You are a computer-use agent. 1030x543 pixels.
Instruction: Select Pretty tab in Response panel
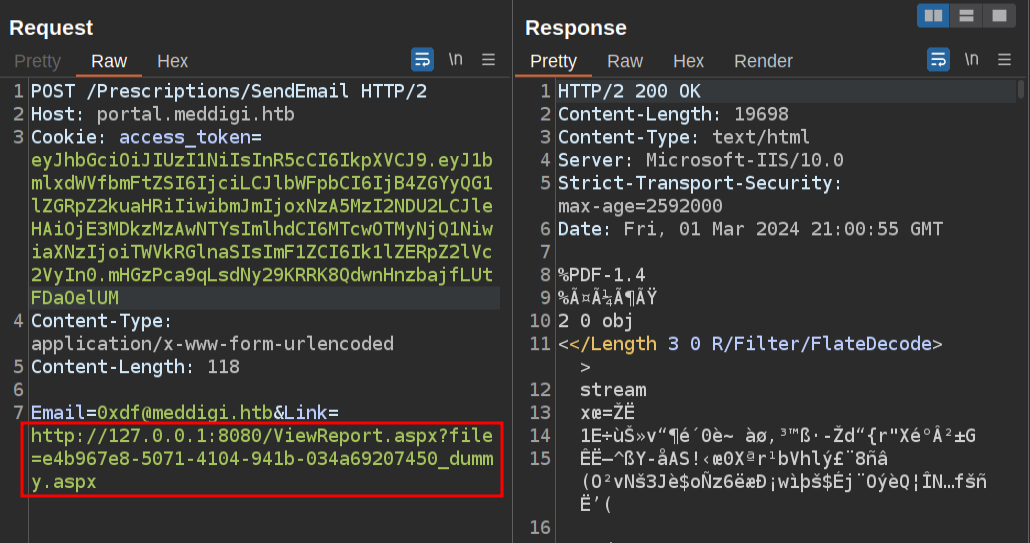pos(553,61)
